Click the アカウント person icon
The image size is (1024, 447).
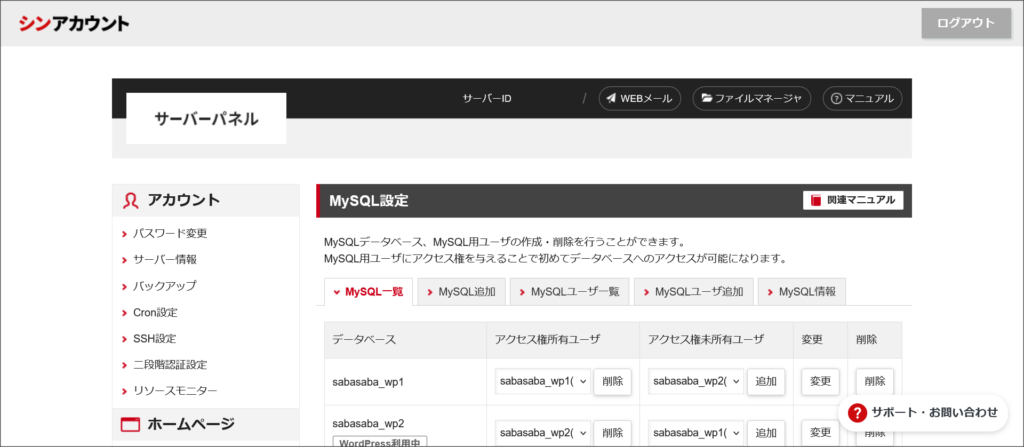point(131,201)
